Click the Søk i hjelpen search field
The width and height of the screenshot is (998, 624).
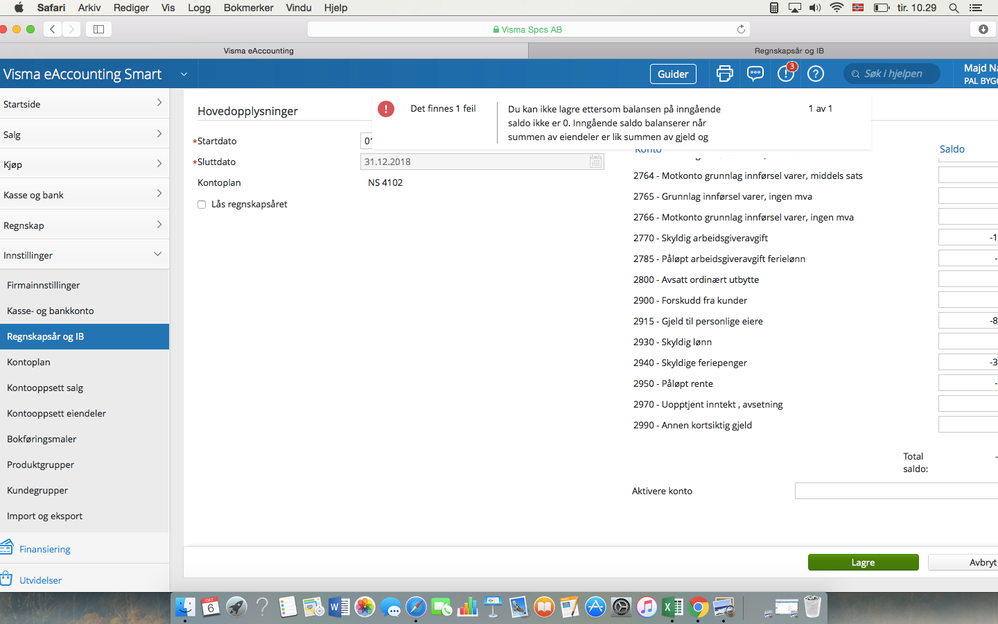coord(892,74)
